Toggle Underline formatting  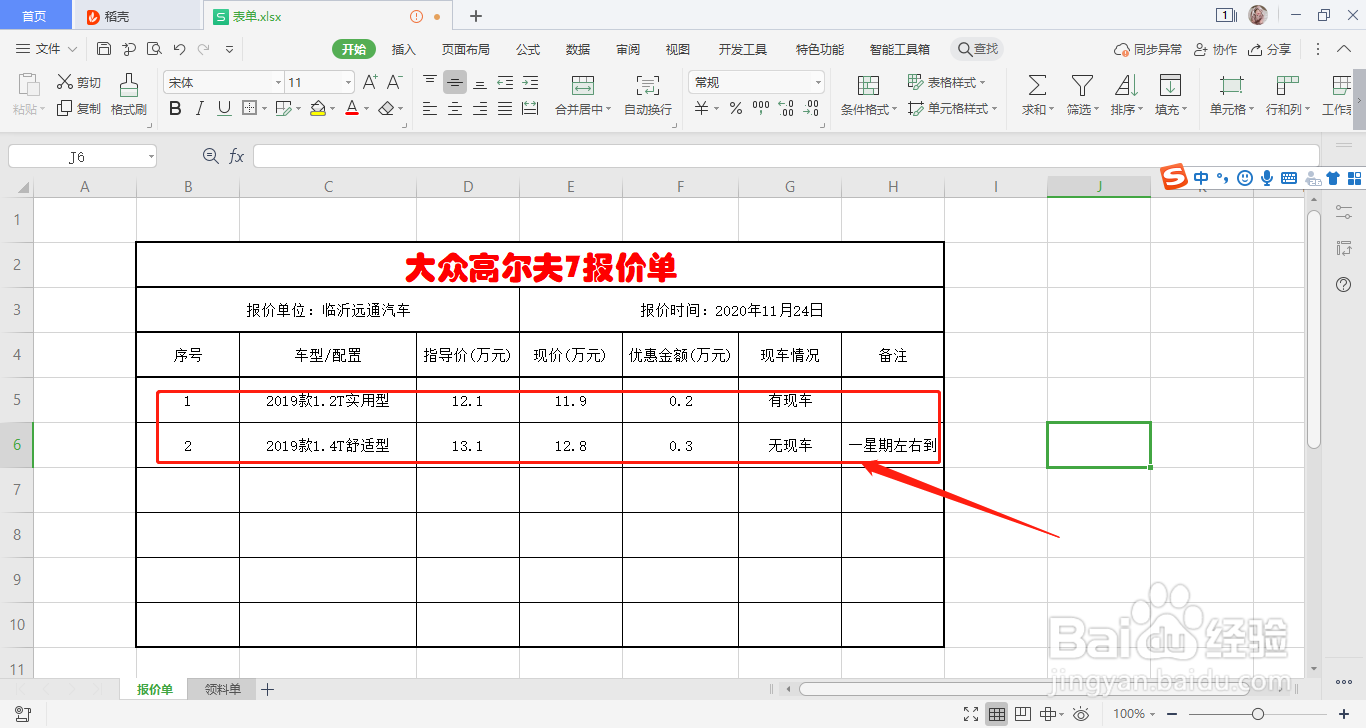[224, 108]
